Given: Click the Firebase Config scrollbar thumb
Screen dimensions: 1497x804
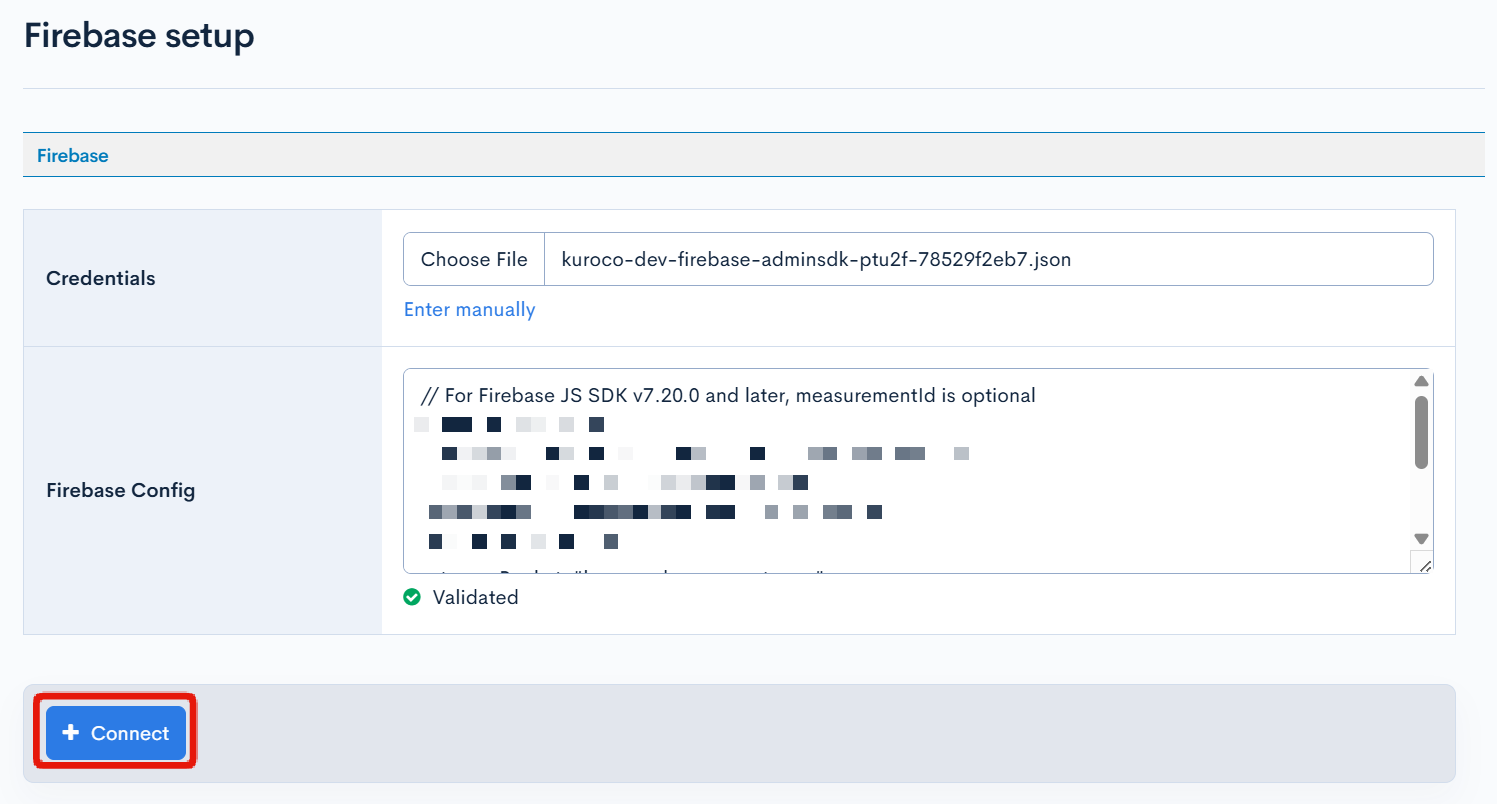Looking at the screenshot, I should [1421, 431].
